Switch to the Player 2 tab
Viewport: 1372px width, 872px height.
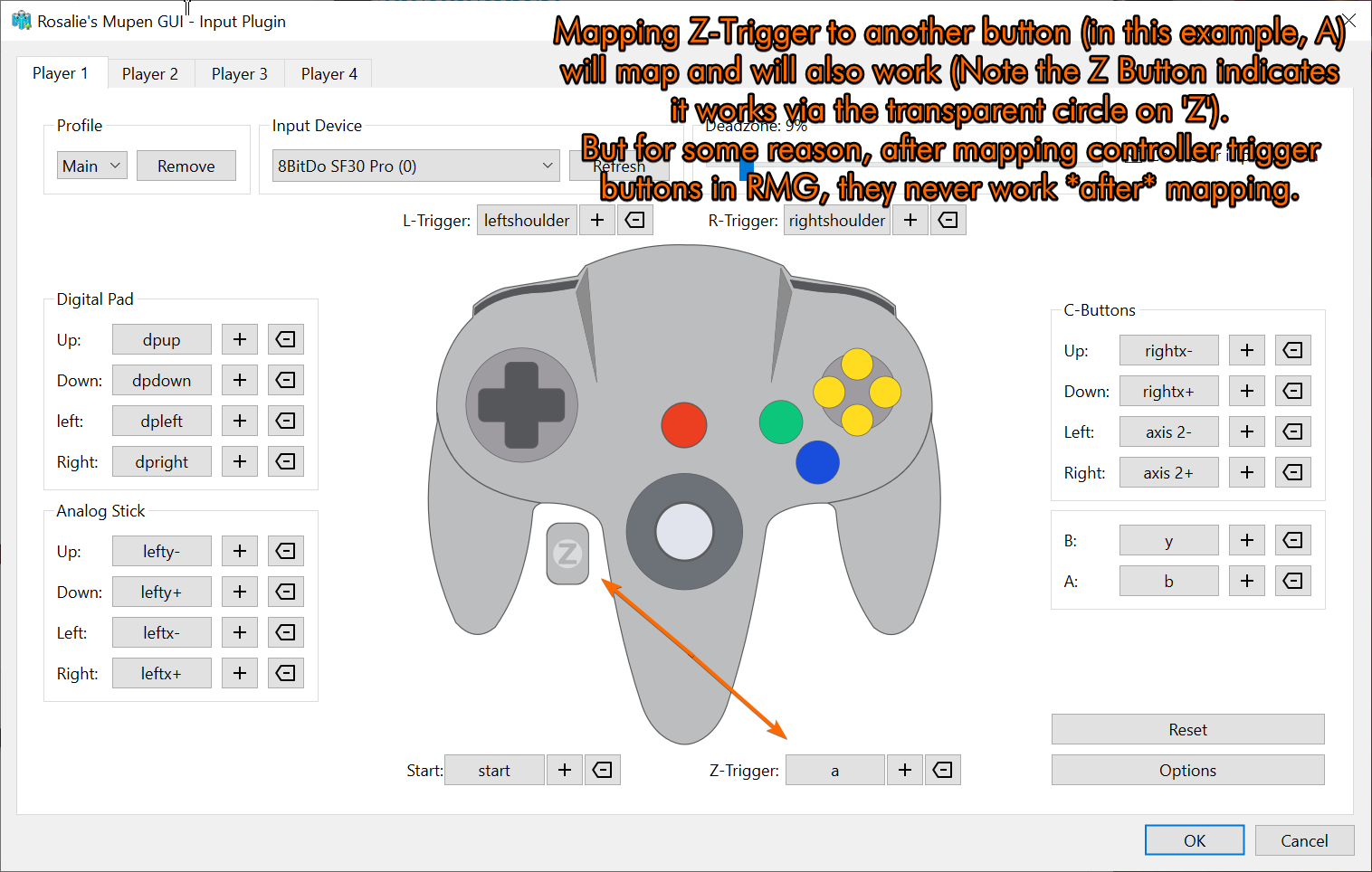[x=149, y=73]
